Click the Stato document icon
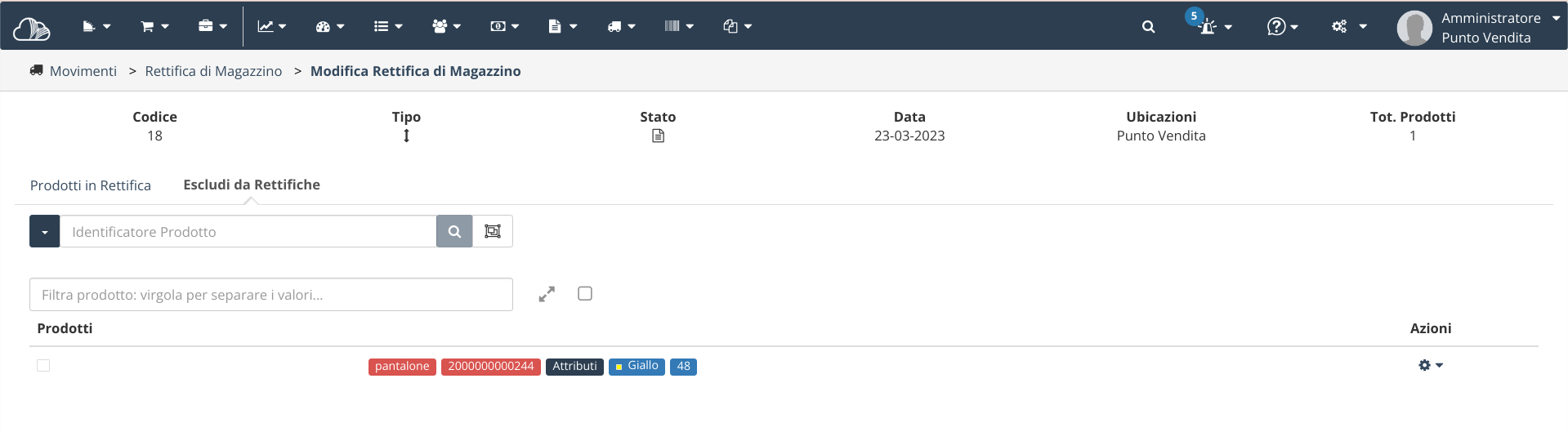 (x=658, y=136)
